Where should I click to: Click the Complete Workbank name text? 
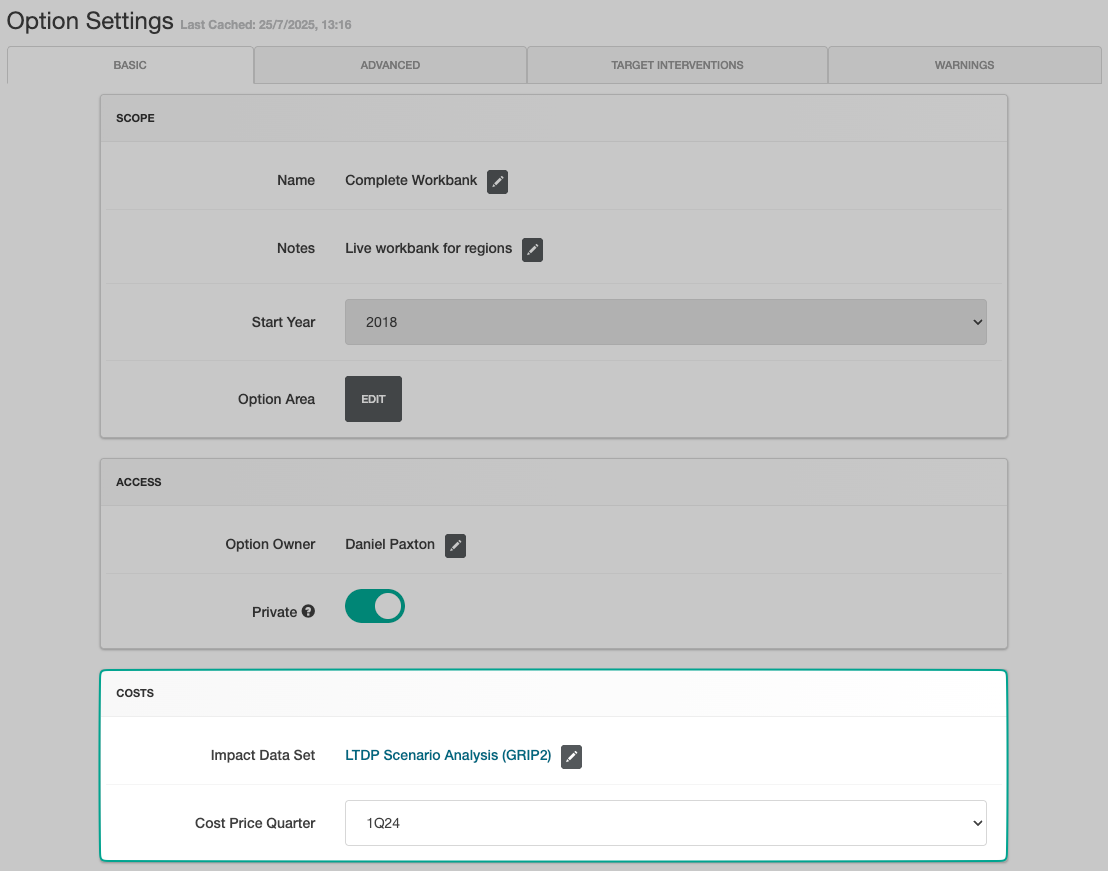tap(409, 180)
